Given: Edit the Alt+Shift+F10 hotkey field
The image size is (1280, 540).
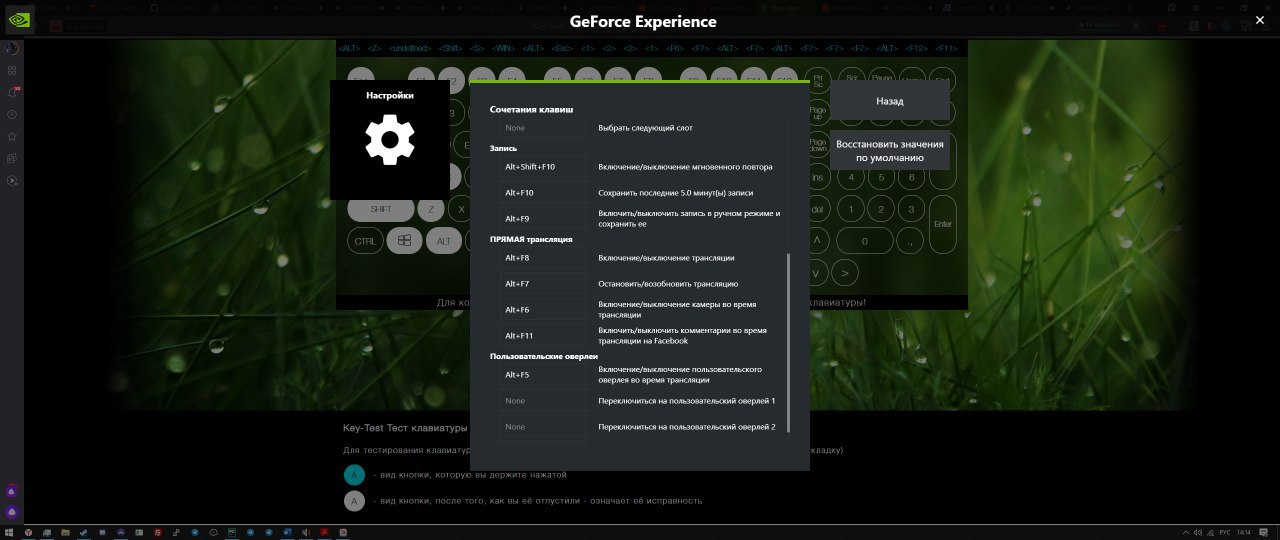Looking at the screenshot, I should [544, 167].
